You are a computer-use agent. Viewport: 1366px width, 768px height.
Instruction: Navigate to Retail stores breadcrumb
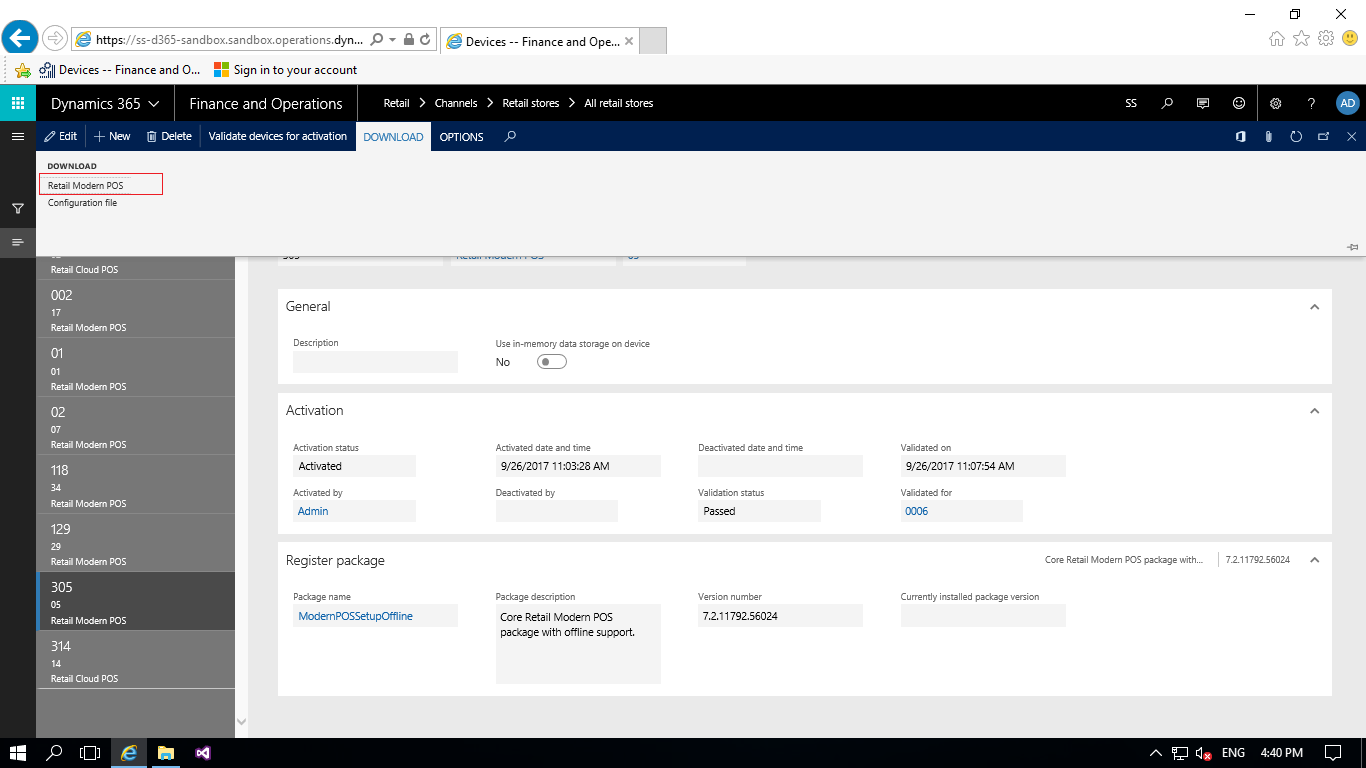(531, 103)
